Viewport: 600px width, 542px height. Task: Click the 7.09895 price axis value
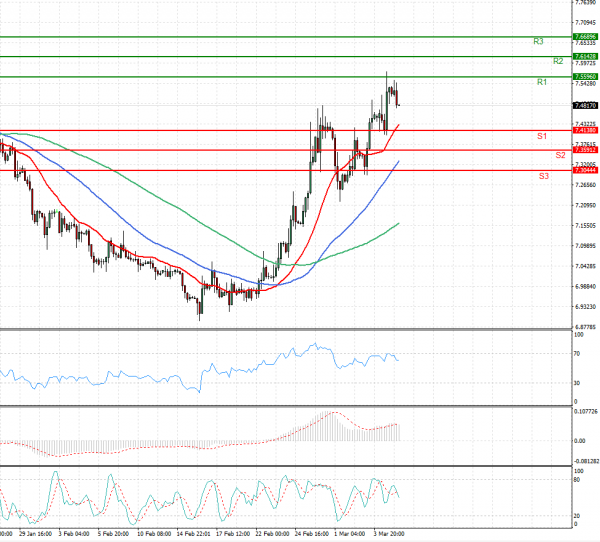(x=585, y=246)
